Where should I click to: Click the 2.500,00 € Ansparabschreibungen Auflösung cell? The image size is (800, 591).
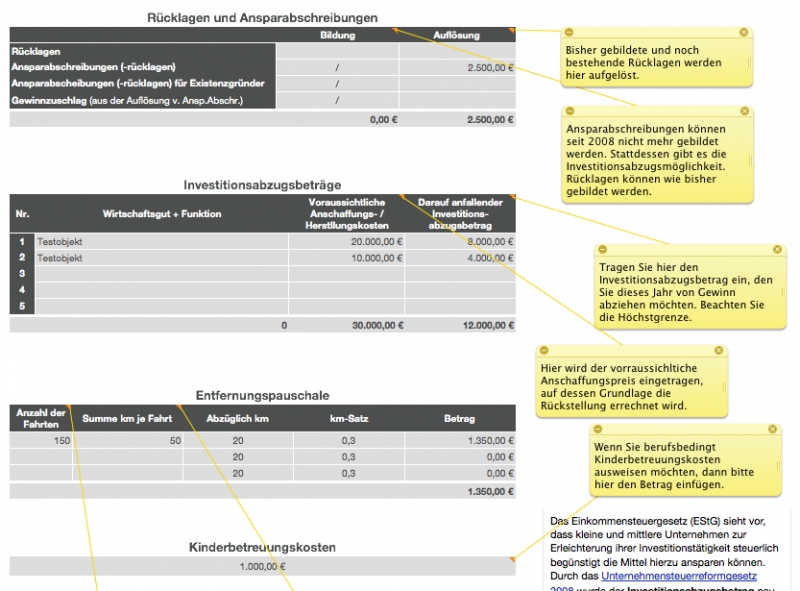click(x=461, y=67)
